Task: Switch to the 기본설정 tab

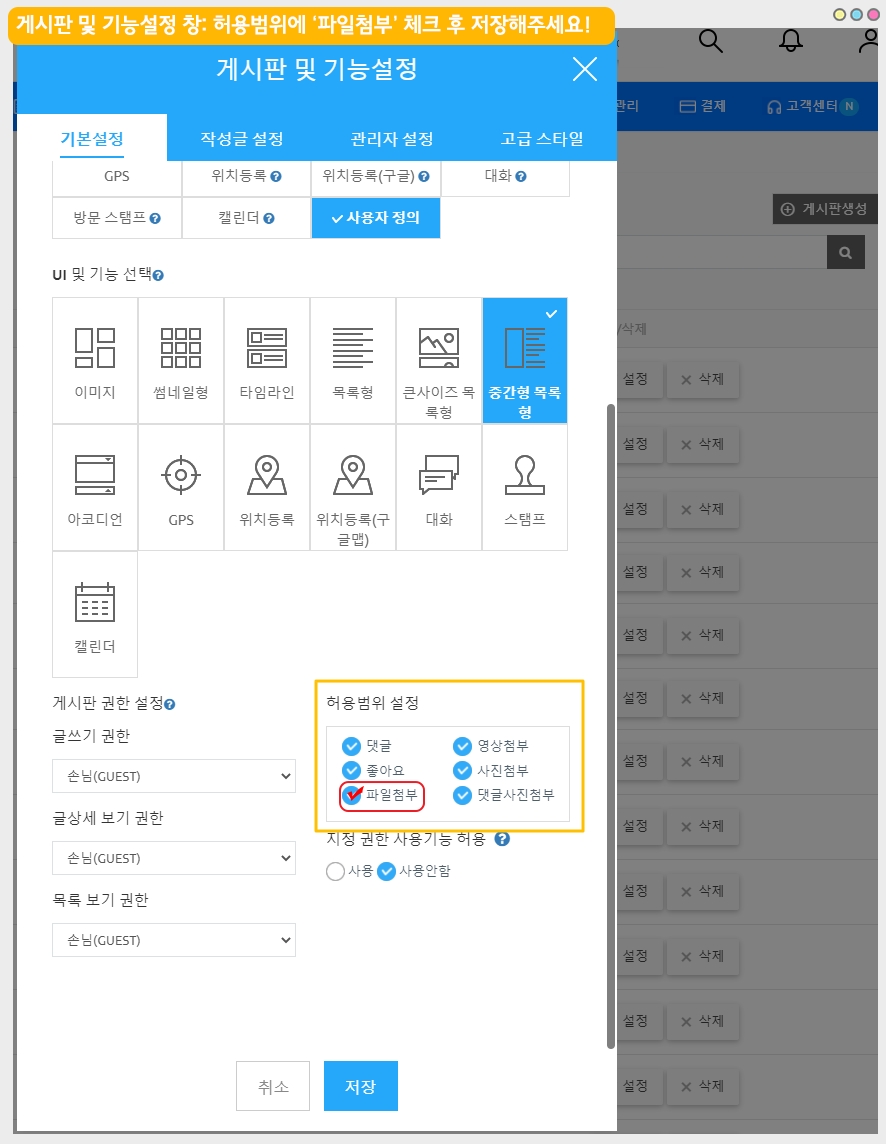Action: [x=92, y=139]
